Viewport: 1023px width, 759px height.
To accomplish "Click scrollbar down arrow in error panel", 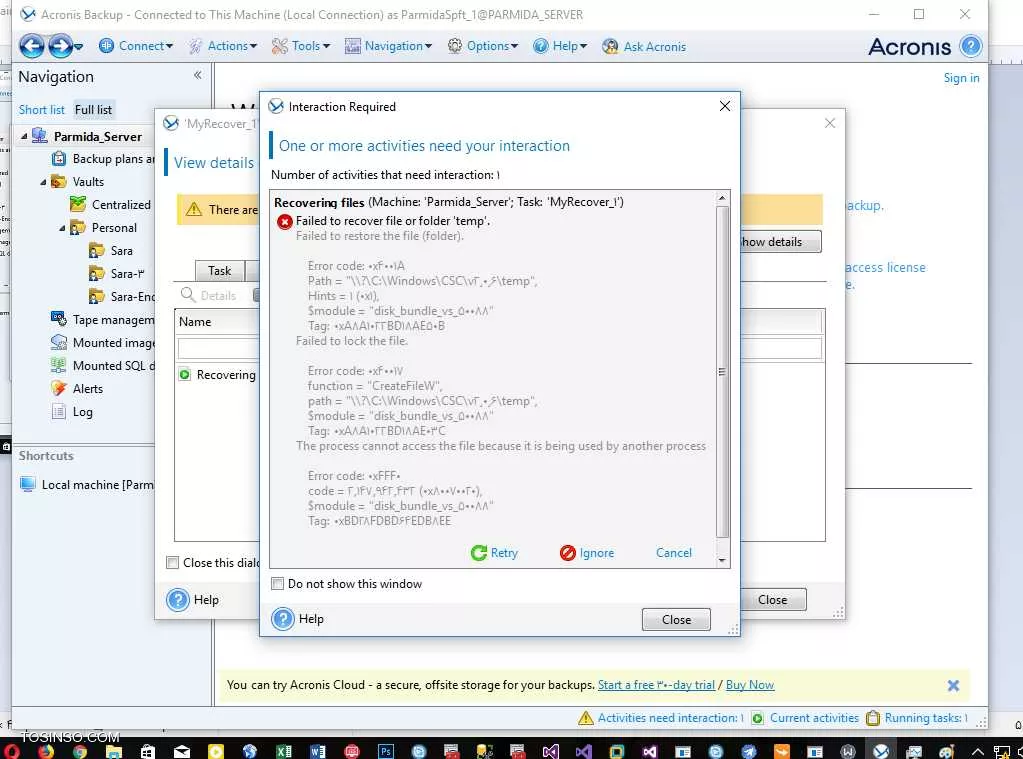I will (722, 560).
